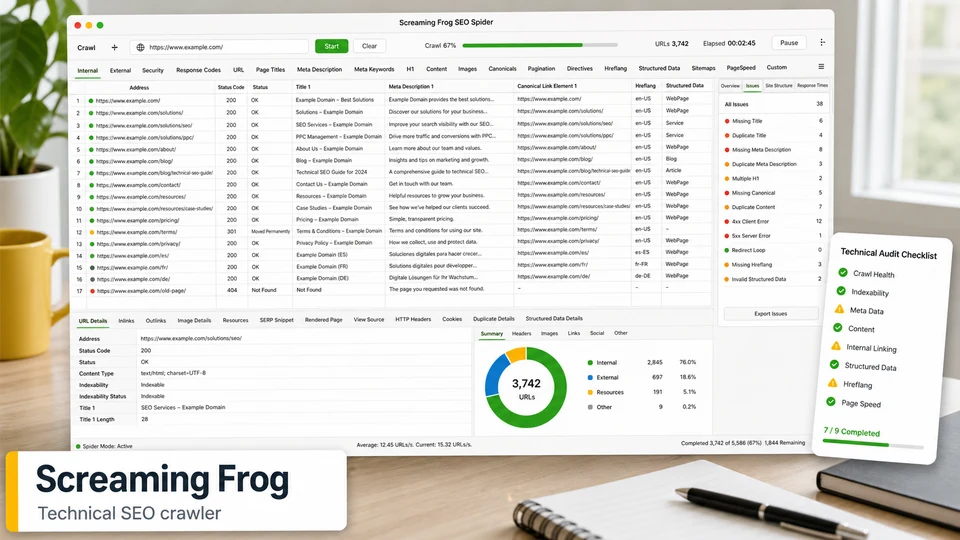Viewport: 960px width, 540px height.
Task: Open the Response Codes tab
Action: click(x=198, y=70)
